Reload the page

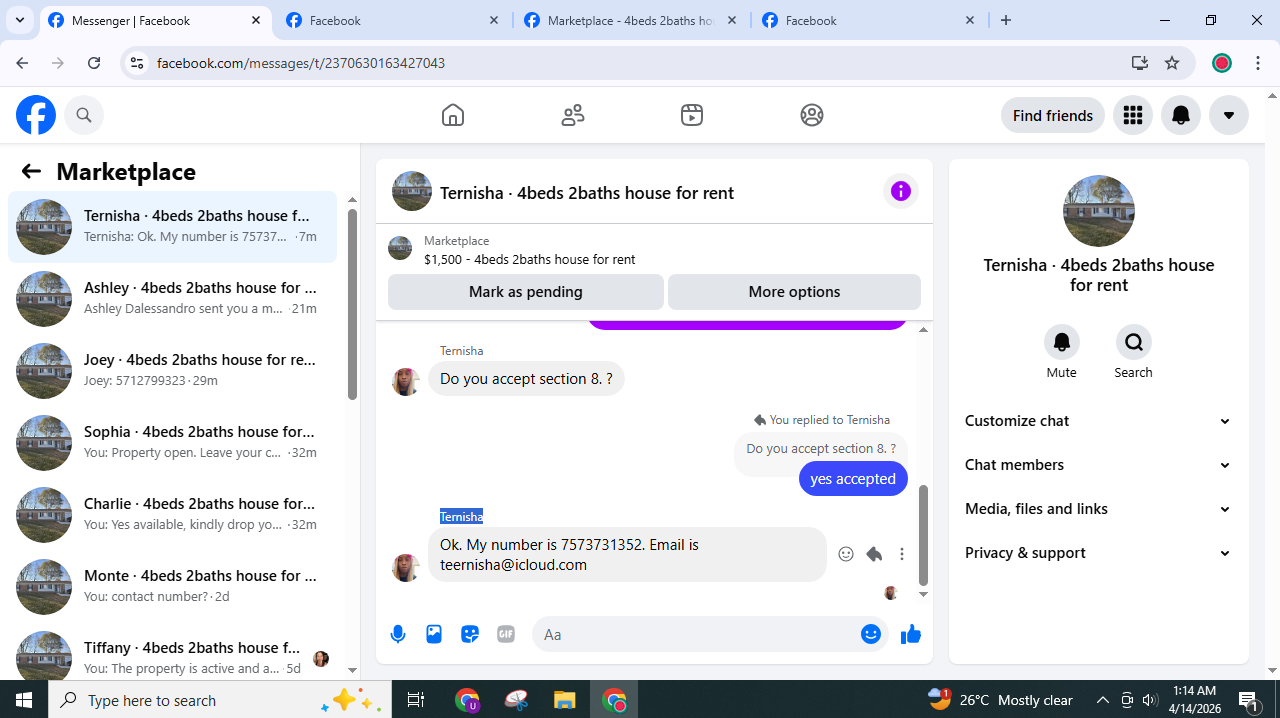click(x=94, y=63)
